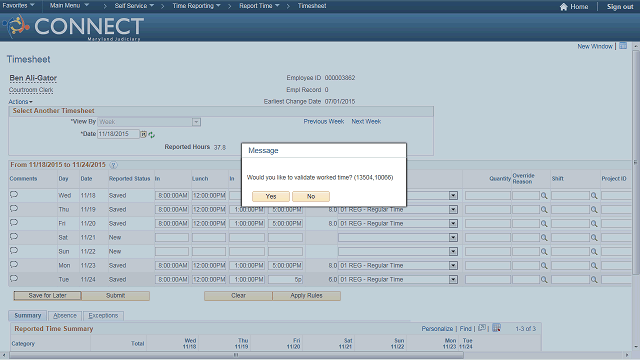Viewport: 640px width, 360px height.
Task: Open the comment bubble for Sat 11/21
Action: pyautogui.click(x=14, y=236)
